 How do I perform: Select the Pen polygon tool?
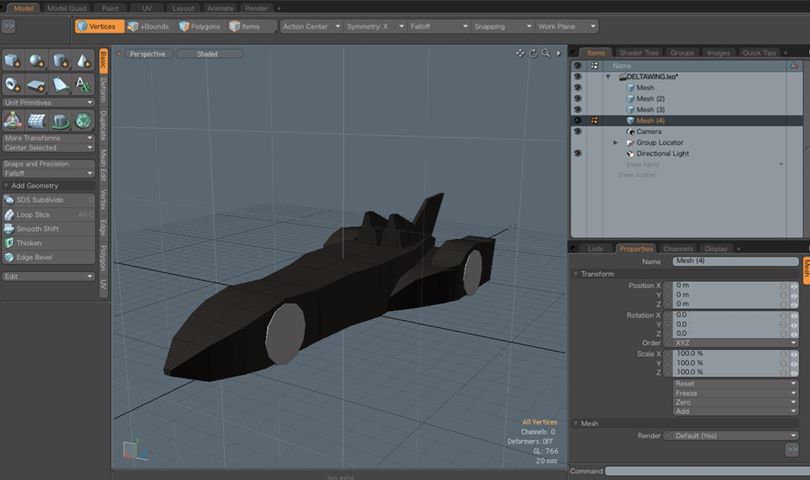pyautogui.click(x=60, y=84)
